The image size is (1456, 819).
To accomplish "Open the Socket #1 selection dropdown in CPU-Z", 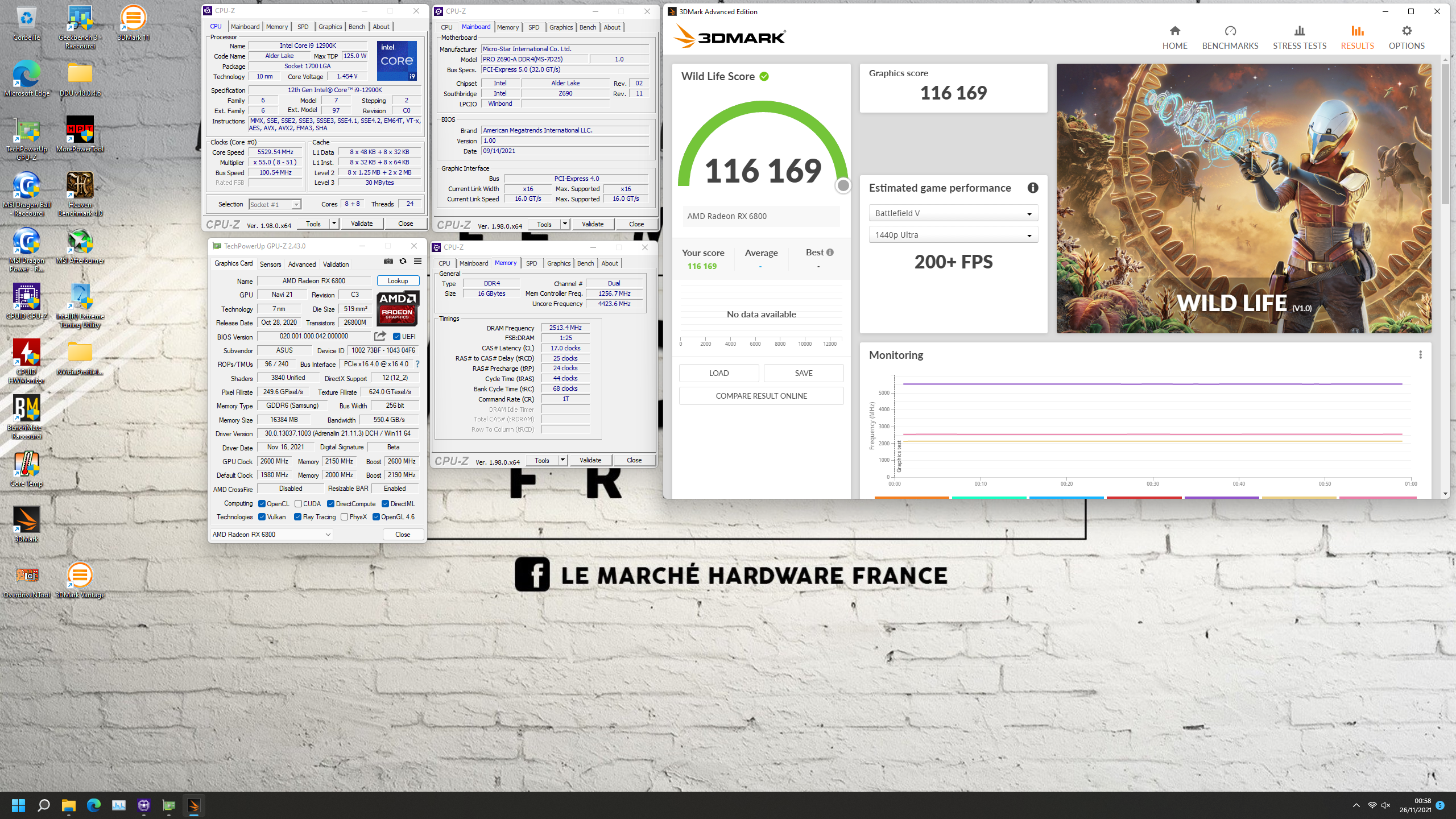I will [275, 204].
